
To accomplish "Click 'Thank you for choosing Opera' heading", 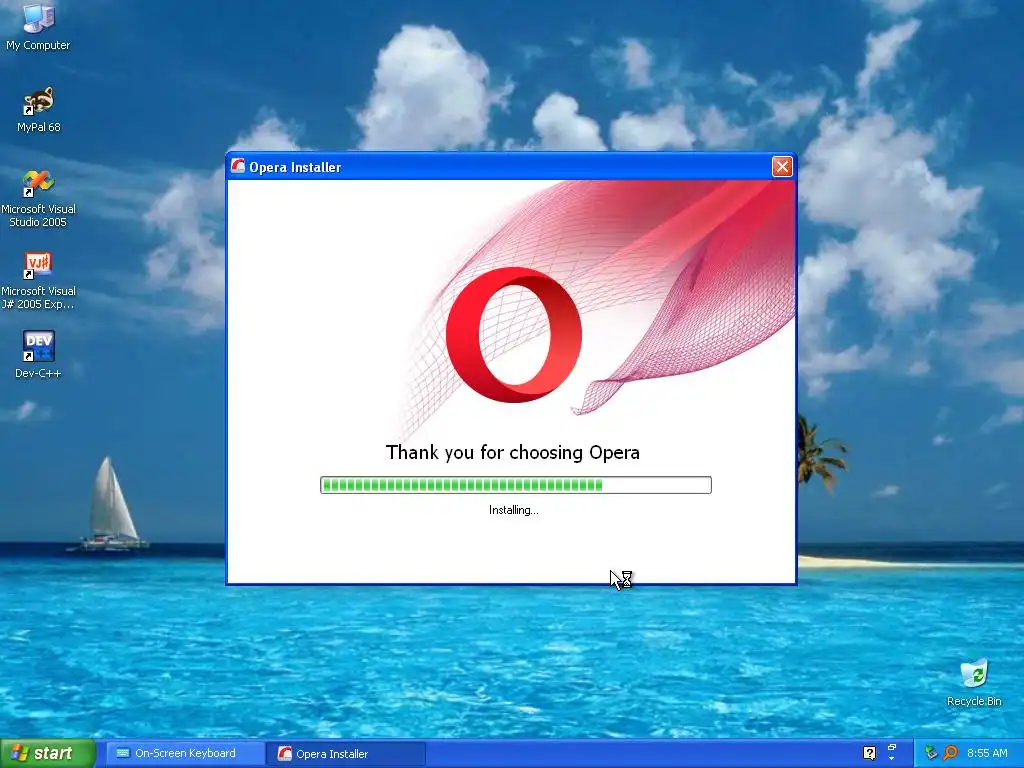I will click(513, 452).
